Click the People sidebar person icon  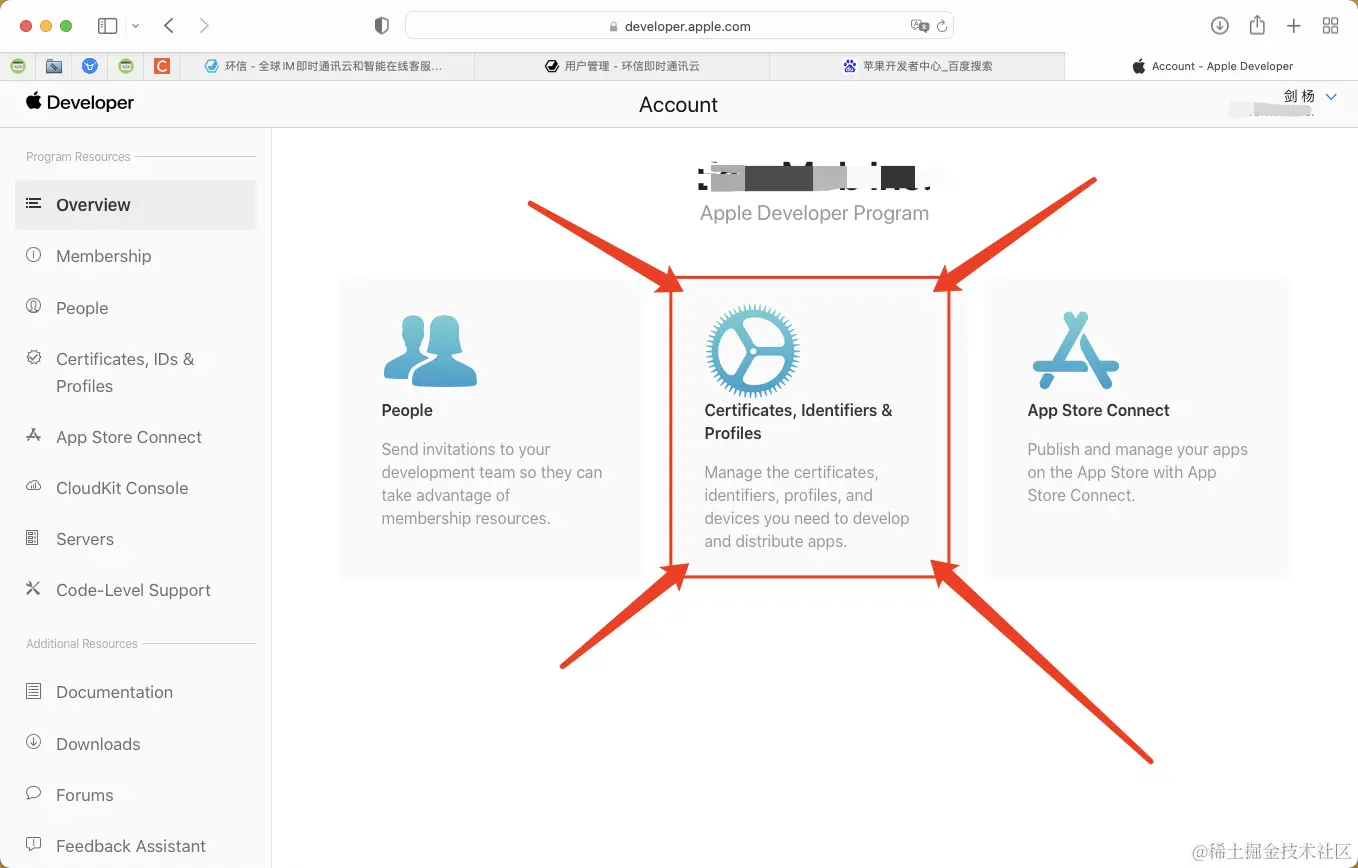[34, 306]
